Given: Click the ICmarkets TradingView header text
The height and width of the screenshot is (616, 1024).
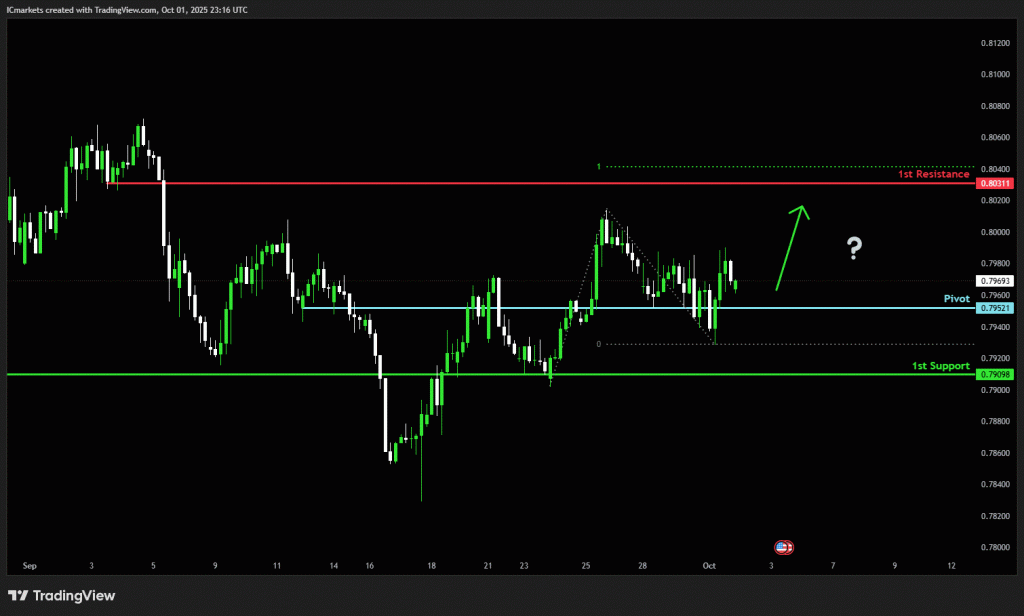Looking at the screenshot, I should (x=127, y=9).
